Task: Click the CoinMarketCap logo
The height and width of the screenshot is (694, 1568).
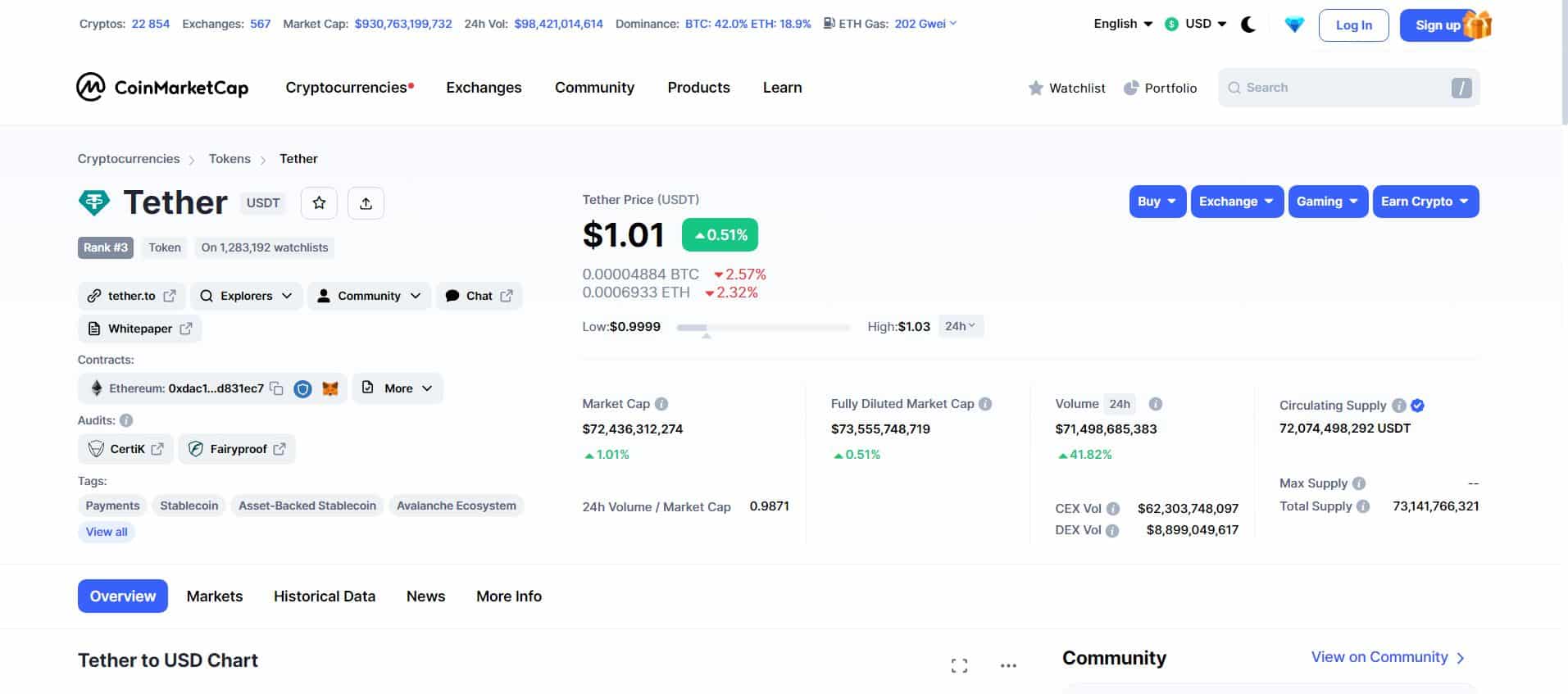Action: tap(162, 87)
